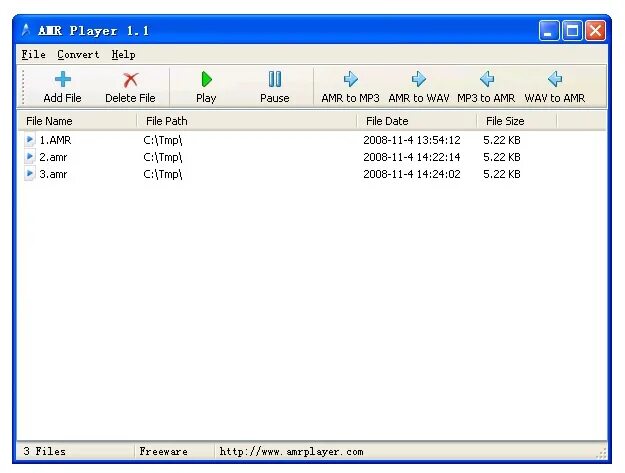Convert using AMR to MP3 button
This screenshot has width=625, height=473.
(x=350, y=87)
